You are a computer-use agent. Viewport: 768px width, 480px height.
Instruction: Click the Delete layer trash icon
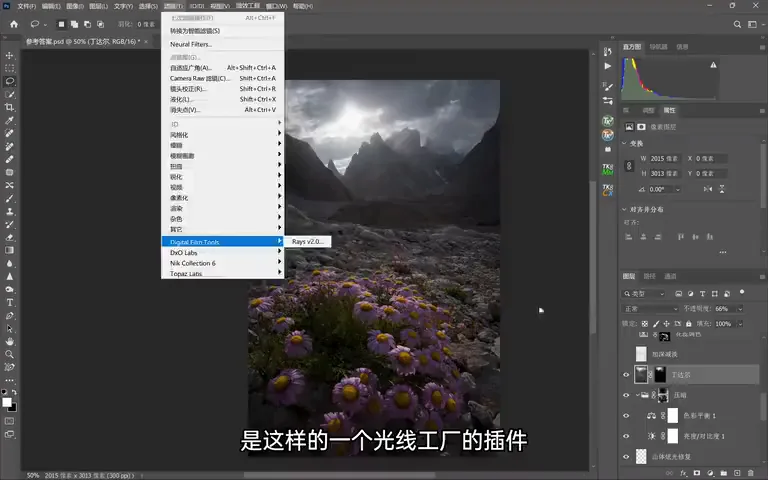[750, 473]
